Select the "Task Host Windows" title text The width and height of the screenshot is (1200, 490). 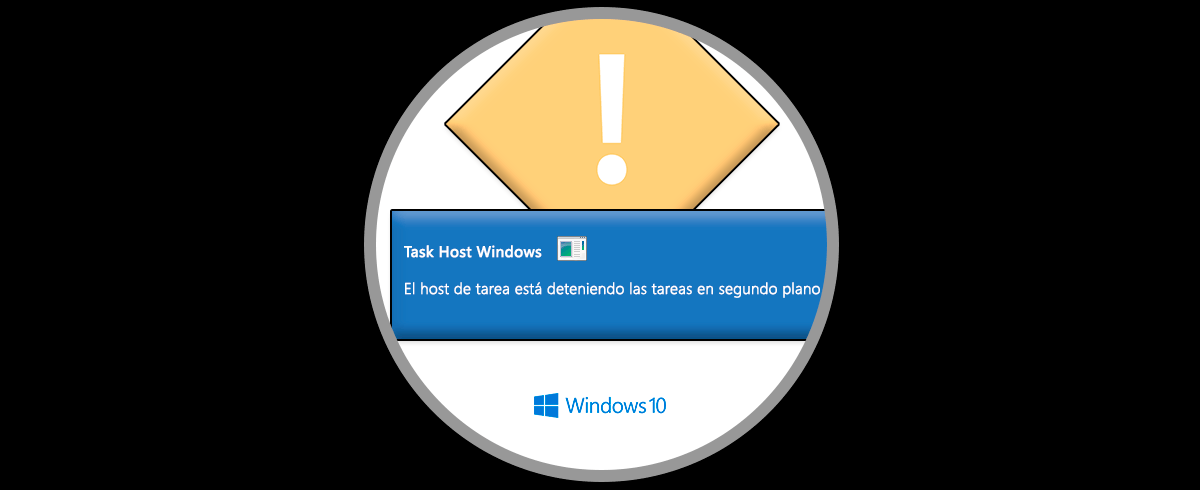(472, 251)
